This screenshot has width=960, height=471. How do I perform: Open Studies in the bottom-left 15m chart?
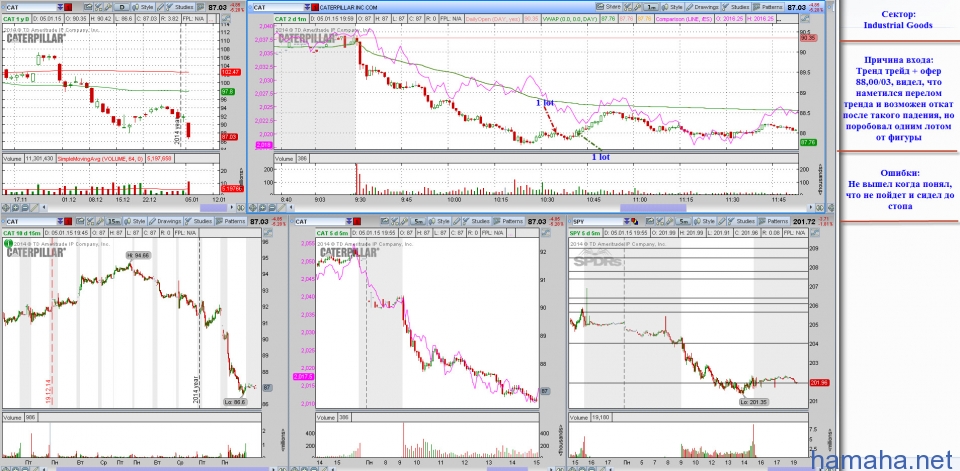pyautogui.click(x=198, y=221)
